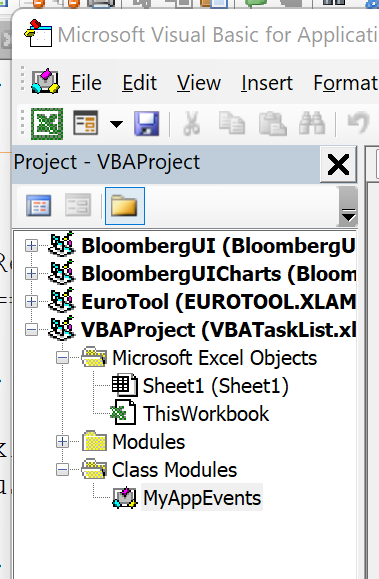Open the Insert menu
The width and height of the screenshot is (379, 579).
tap(267, 83)
